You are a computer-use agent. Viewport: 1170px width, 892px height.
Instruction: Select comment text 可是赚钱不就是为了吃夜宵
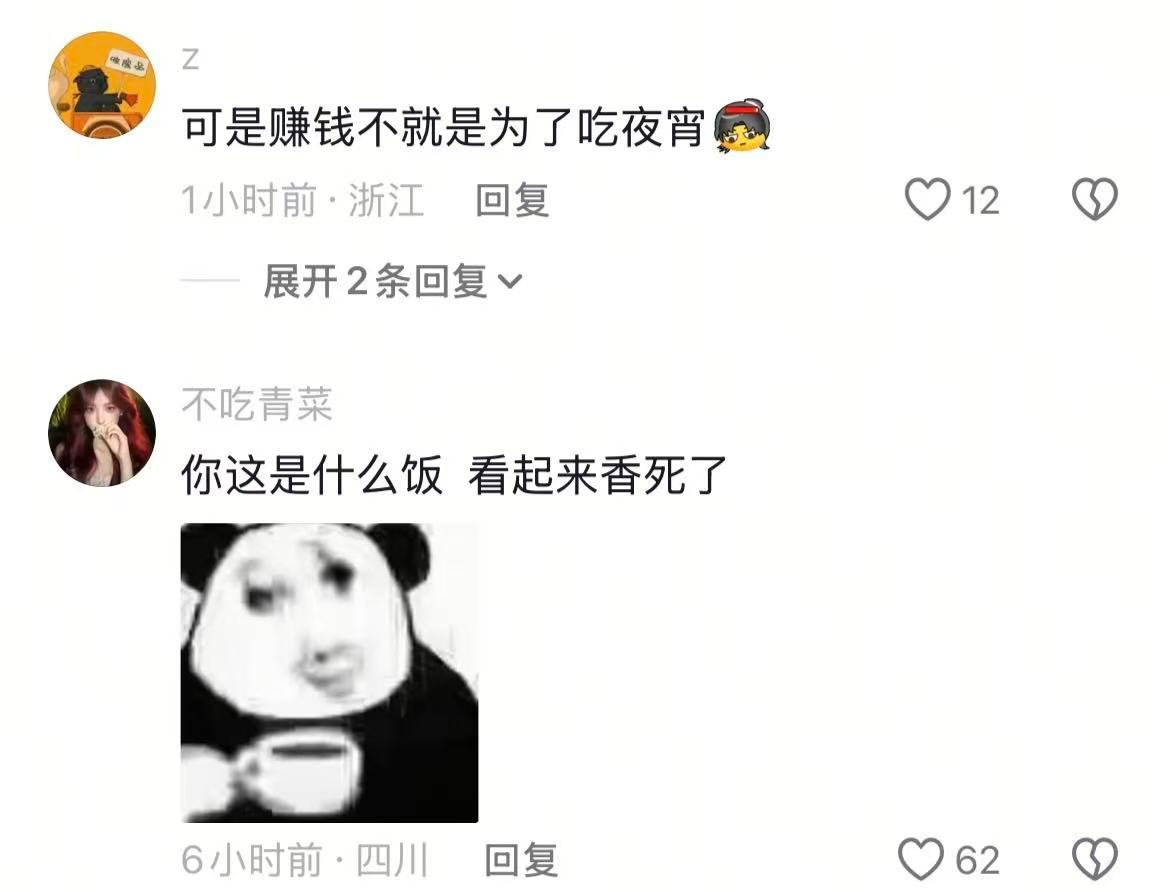pos(443,128)
